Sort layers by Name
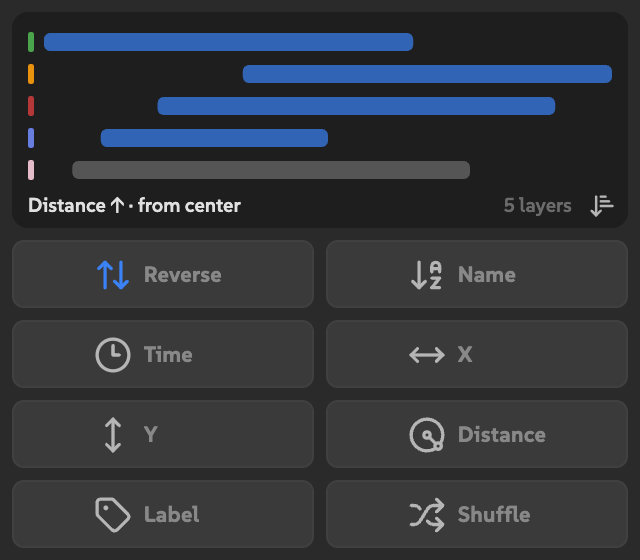This screenshot has width=640, height=560. pos(477,274)
